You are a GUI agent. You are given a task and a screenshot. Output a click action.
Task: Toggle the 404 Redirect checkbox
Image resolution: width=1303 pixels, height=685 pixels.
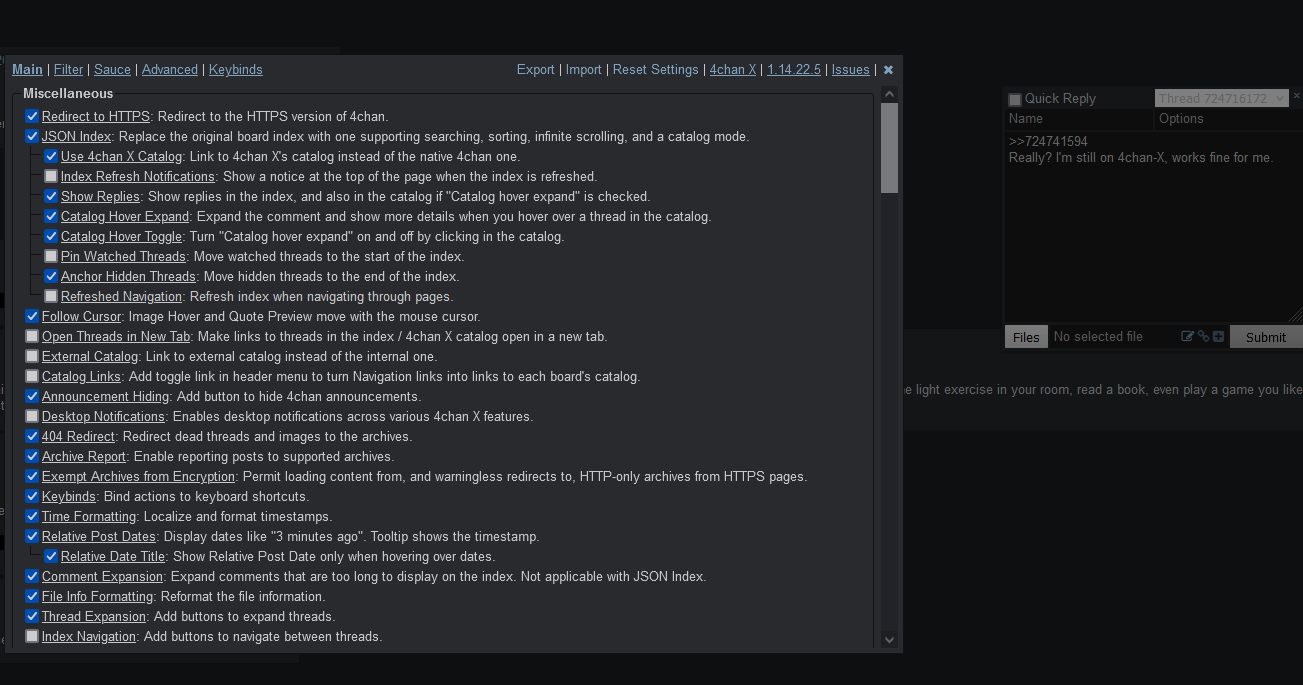pyautogui.click(x=32, y=436)
